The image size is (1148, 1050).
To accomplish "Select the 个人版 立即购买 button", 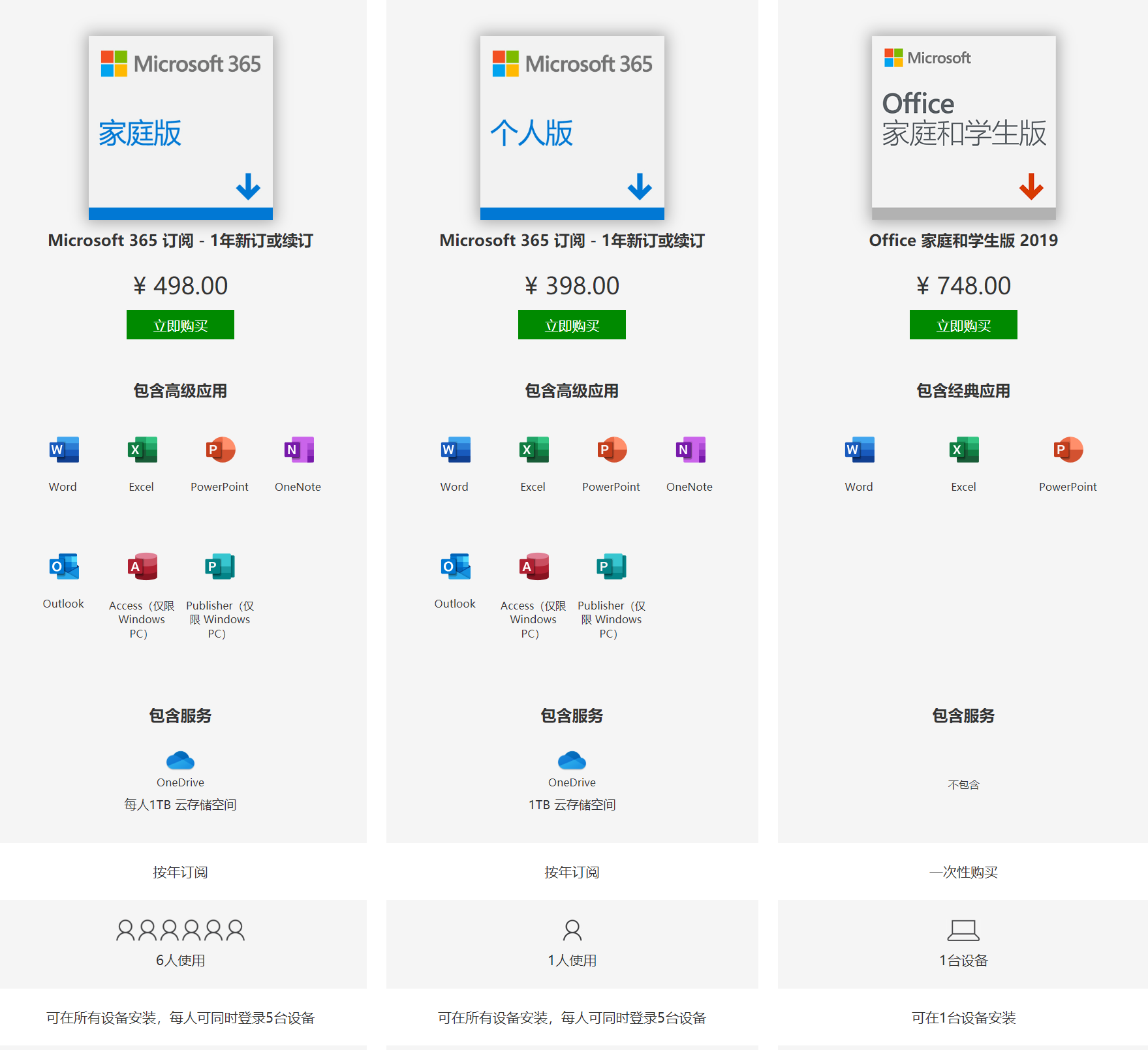I will (x=572, y=324).
